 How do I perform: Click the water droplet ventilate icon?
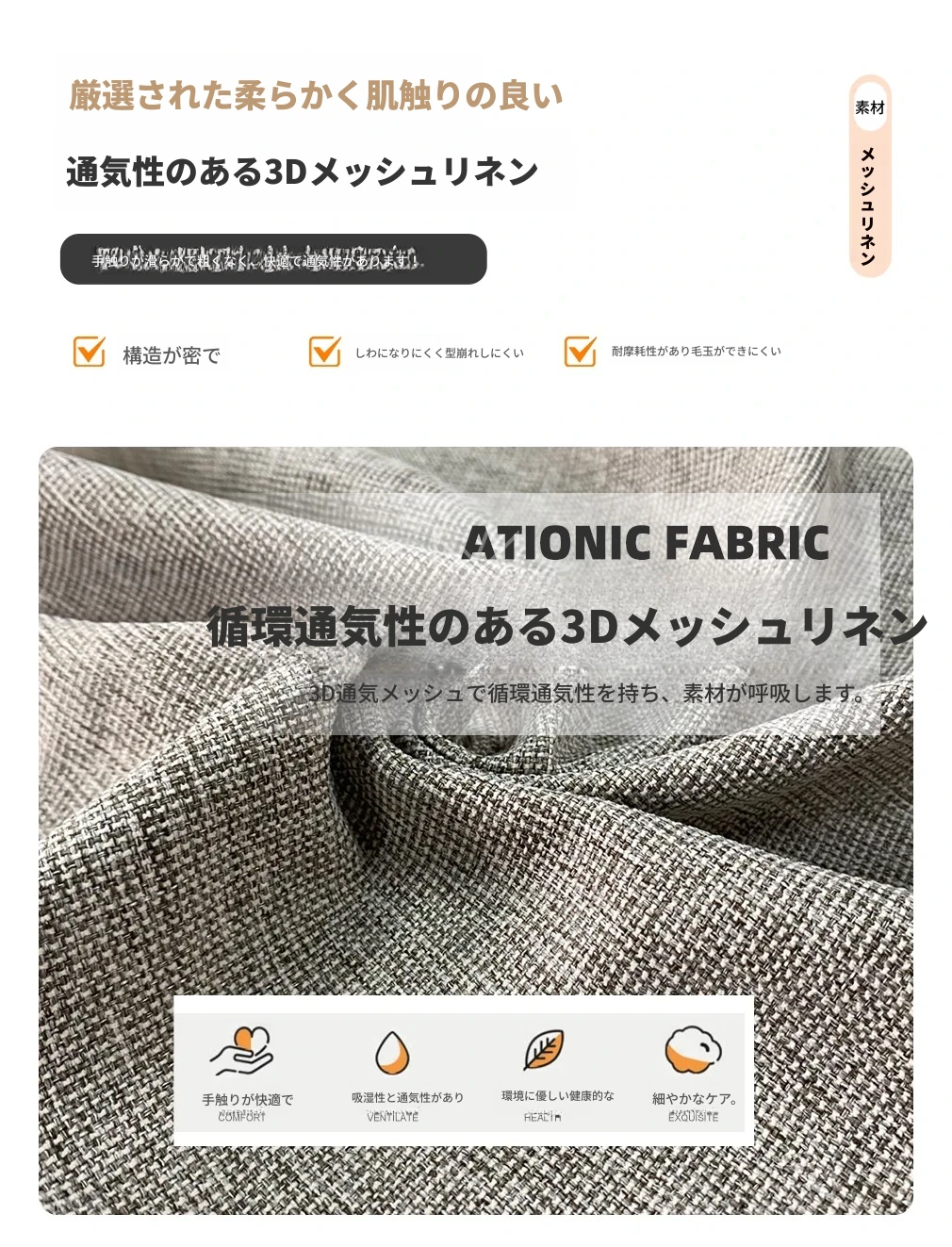392,1053
